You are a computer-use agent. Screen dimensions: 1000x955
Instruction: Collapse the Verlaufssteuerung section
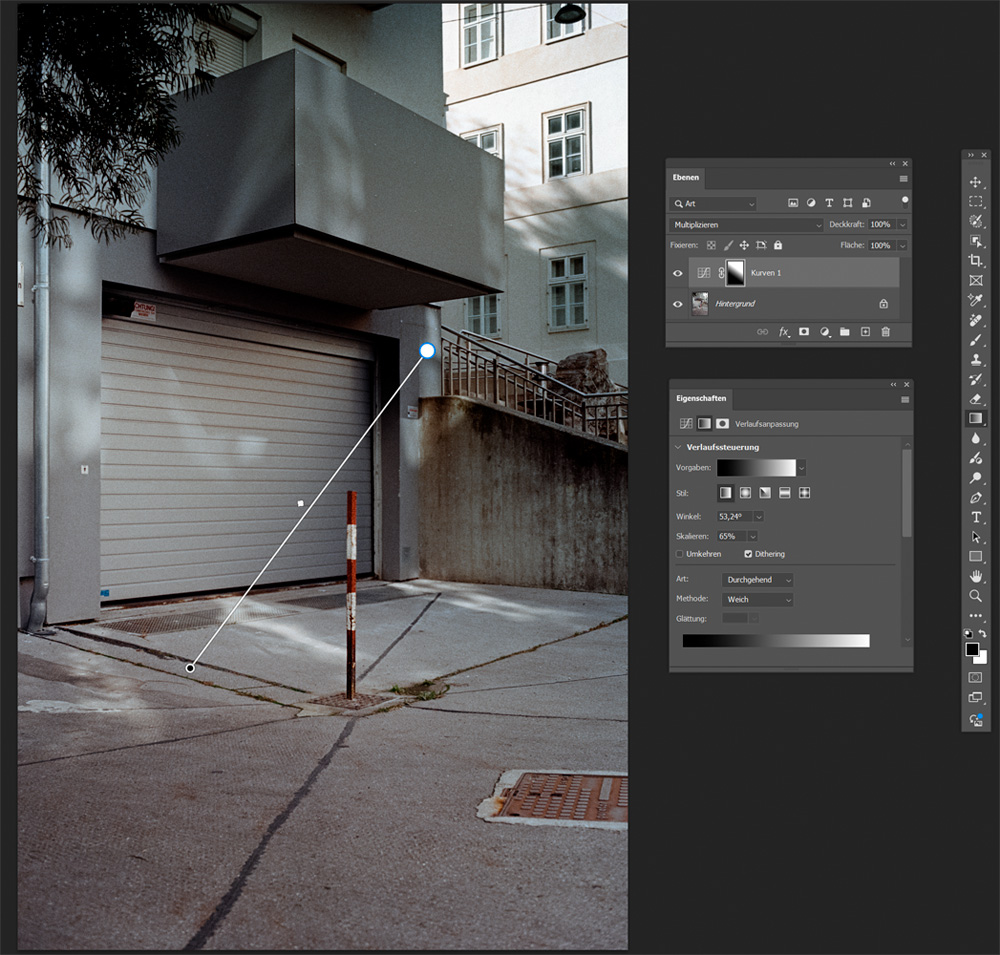(x=678, y=447)
